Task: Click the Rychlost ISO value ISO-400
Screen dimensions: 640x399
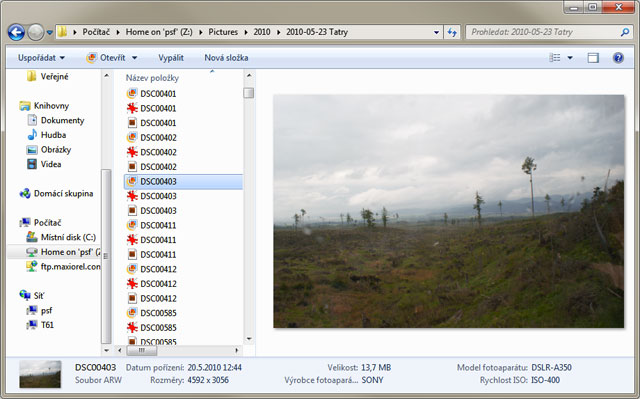Action: [x=545, y=380]
